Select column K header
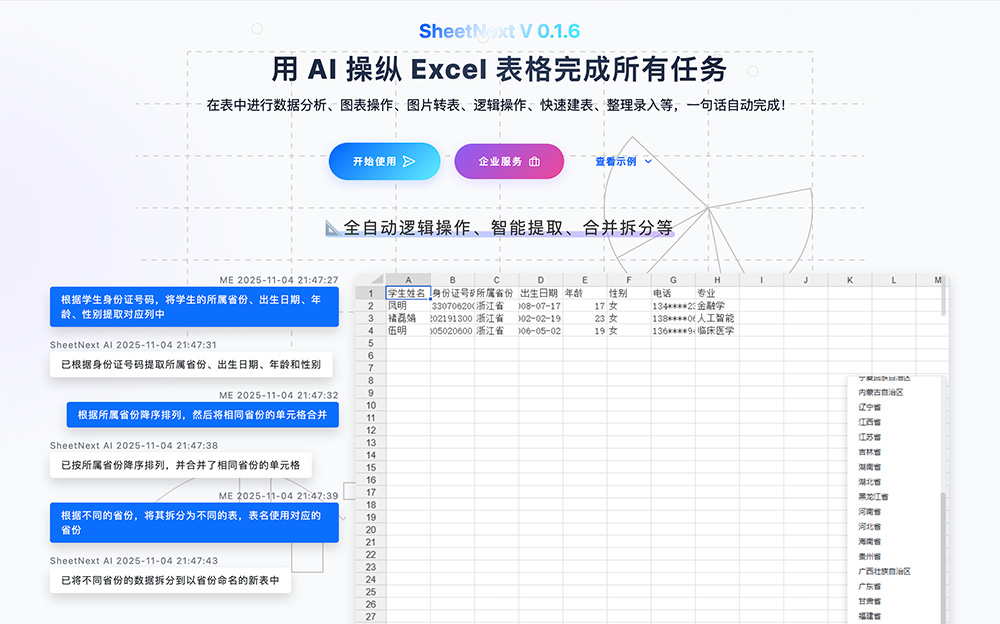The width and height of the screenshot is (1000, 624). point(849,279)
